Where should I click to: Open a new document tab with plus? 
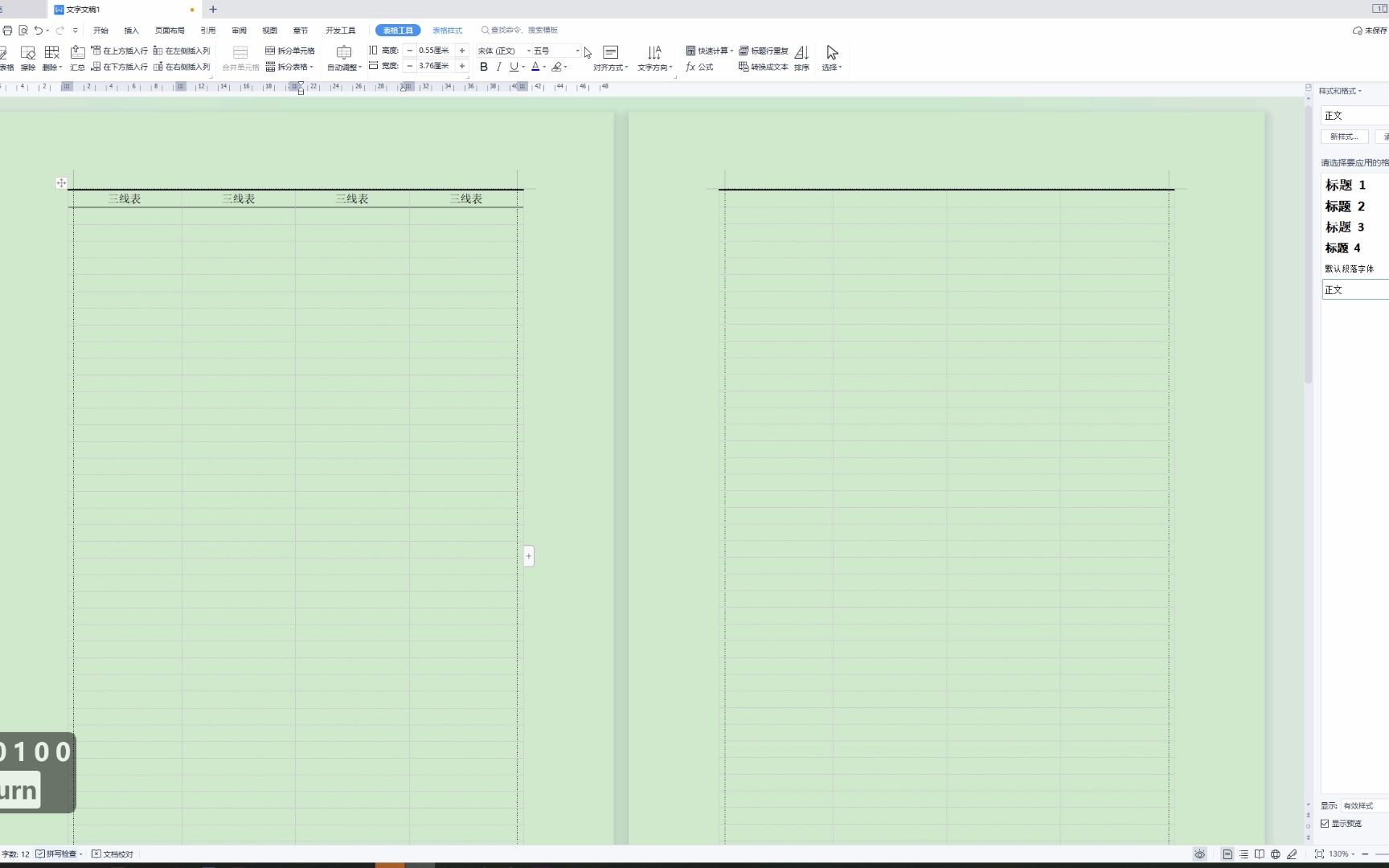pos(213,10)
